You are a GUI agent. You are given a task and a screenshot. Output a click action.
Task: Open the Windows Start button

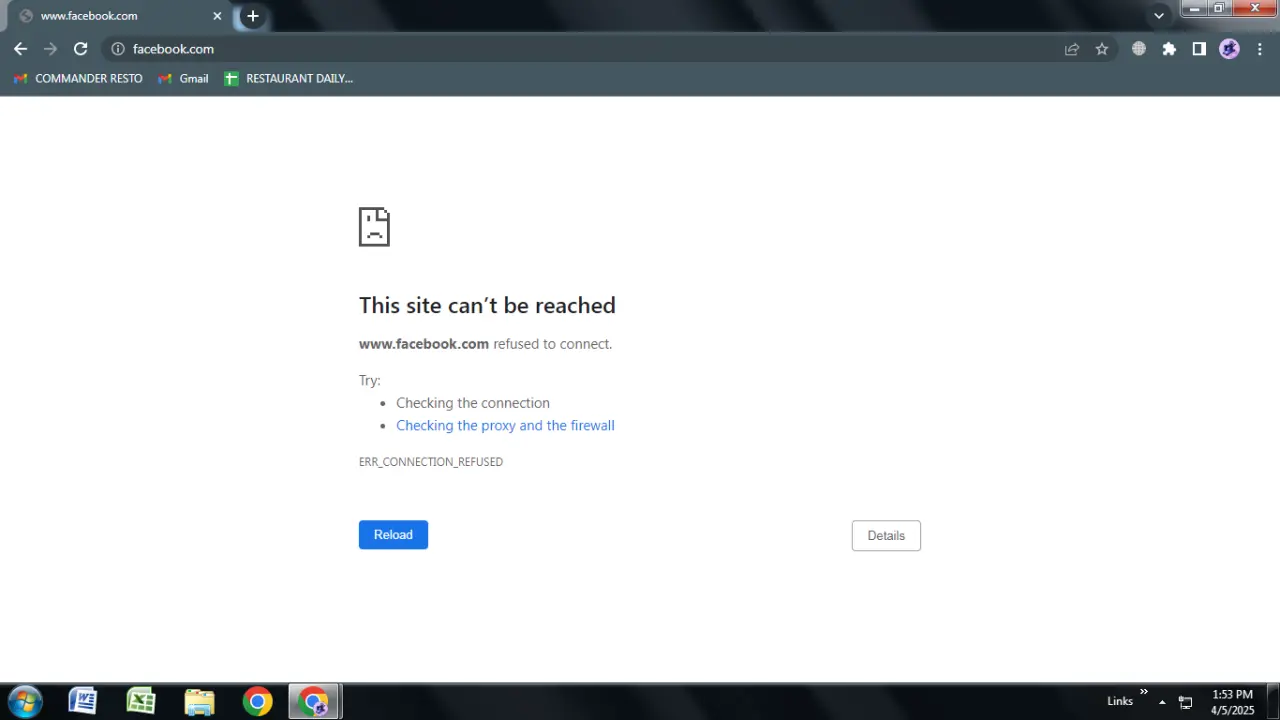pyautogui.click(x=24, y=702)
